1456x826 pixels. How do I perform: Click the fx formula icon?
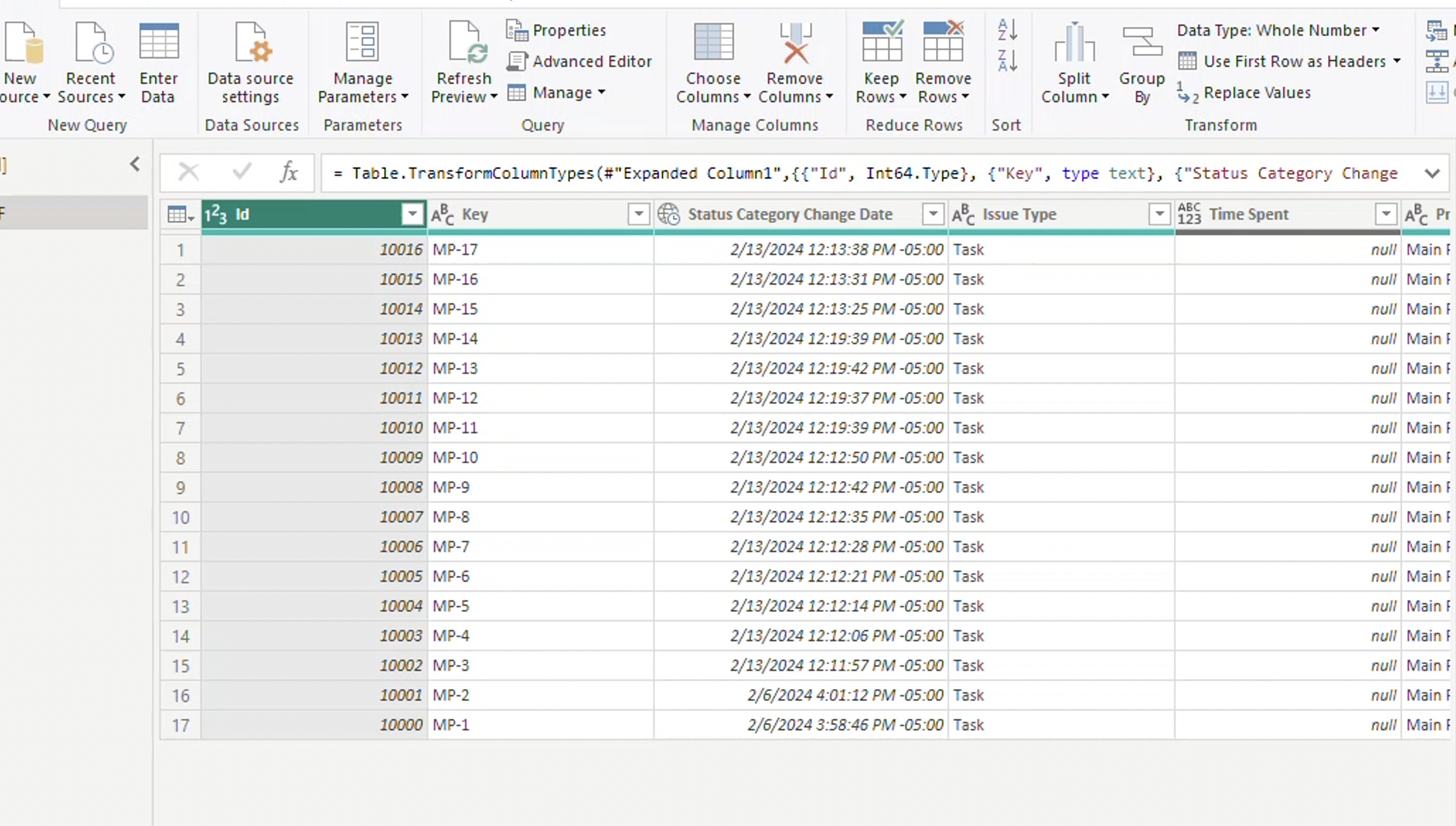289,172
